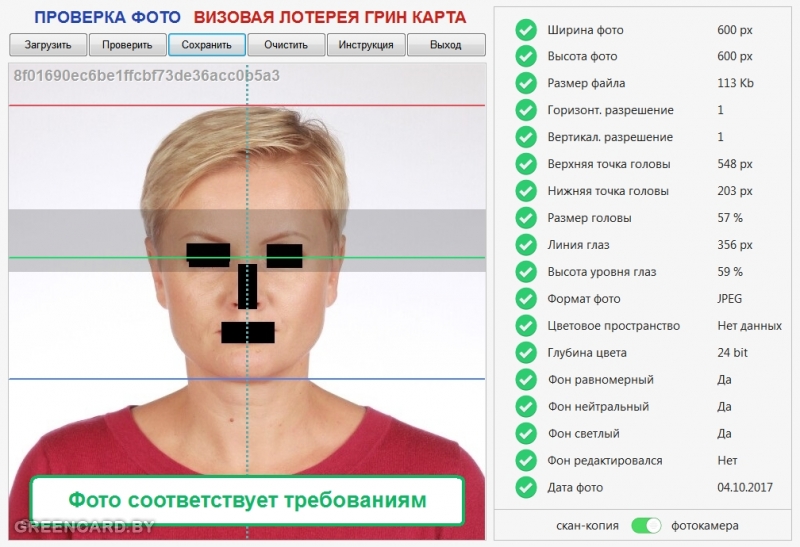Click check icon beside Формат фото
Viewport: 800px width, 547px height.
click(526, 299)
